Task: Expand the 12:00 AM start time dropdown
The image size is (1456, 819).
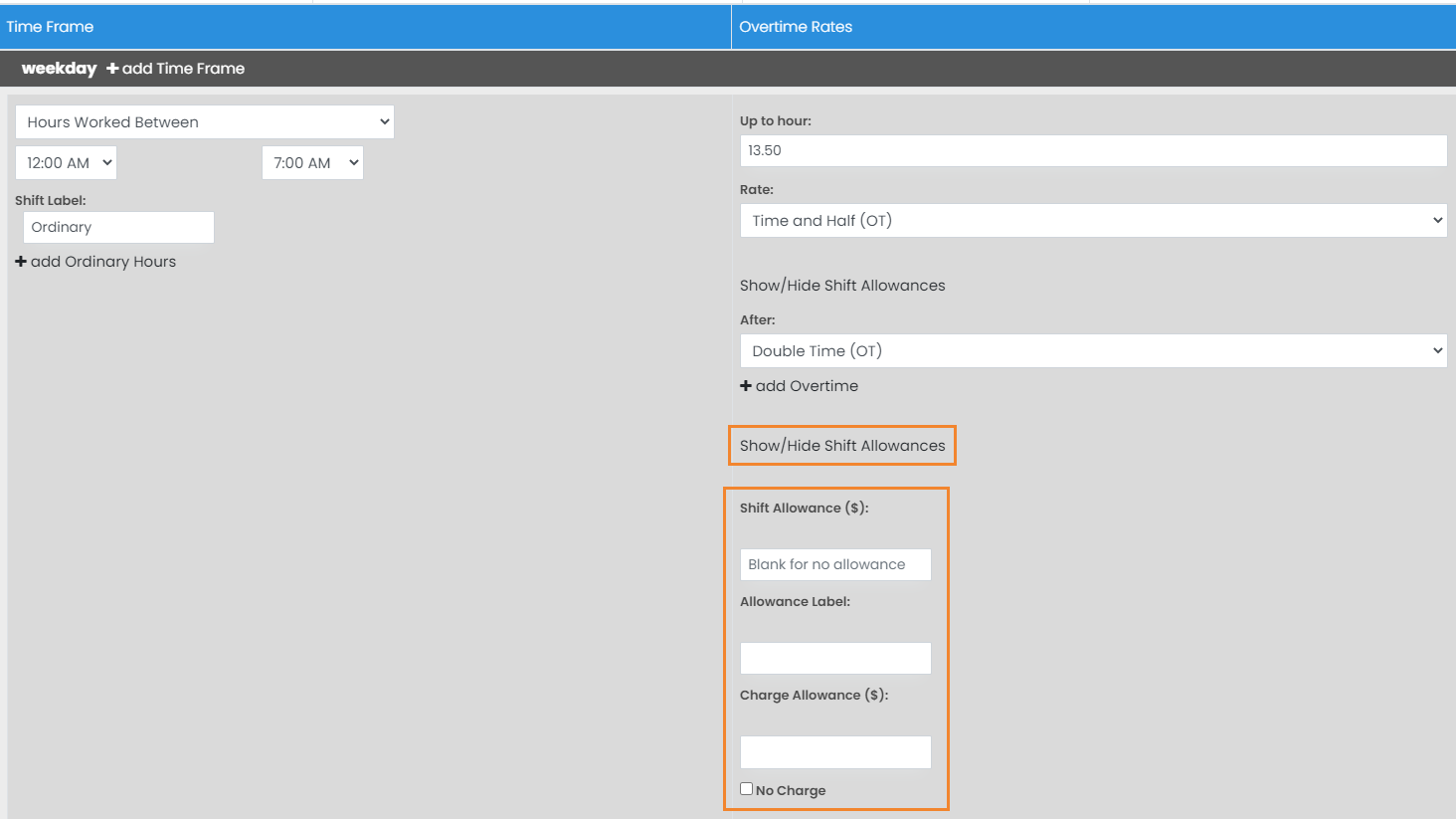Action: pyautogui.click(x=66, y=163)
